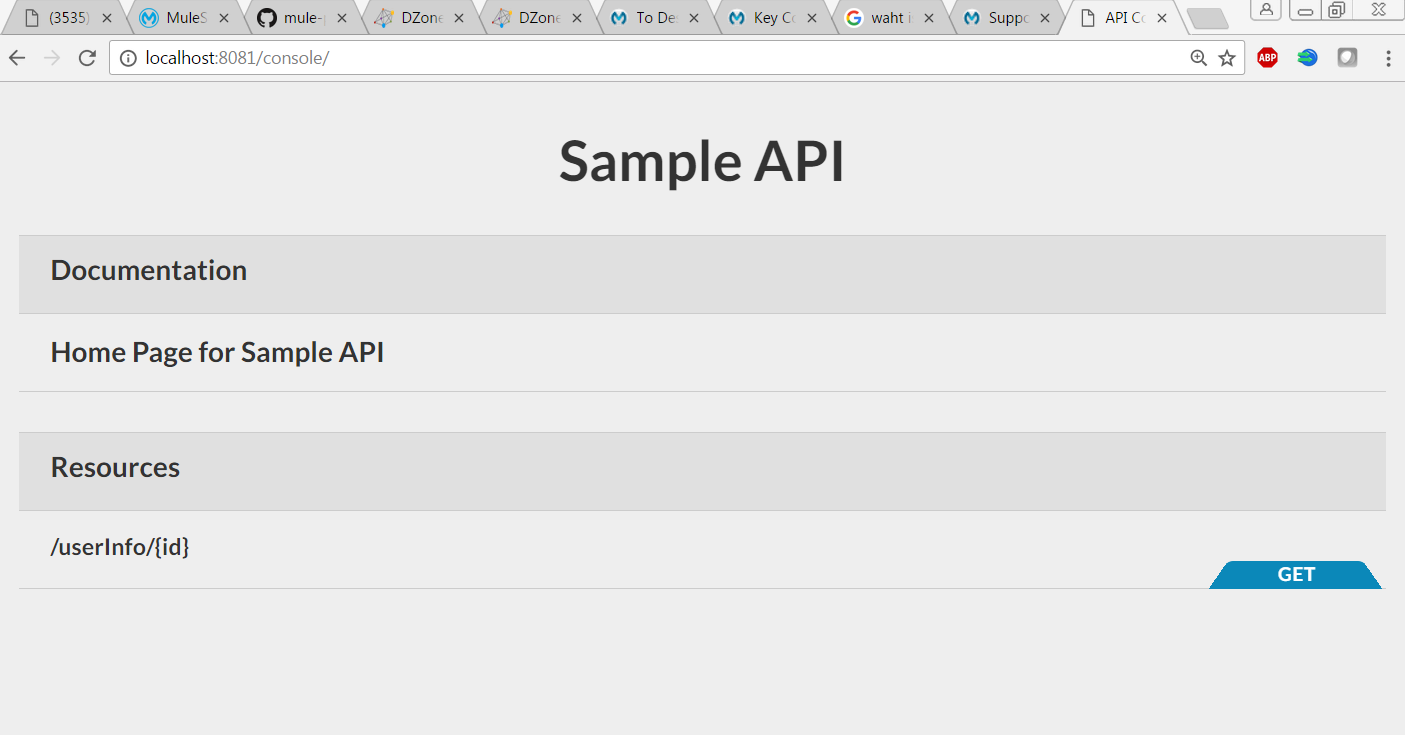Viewport: 1405px width, 735px height.
Task: Open a new browser tab
Action: point(1207,18)
